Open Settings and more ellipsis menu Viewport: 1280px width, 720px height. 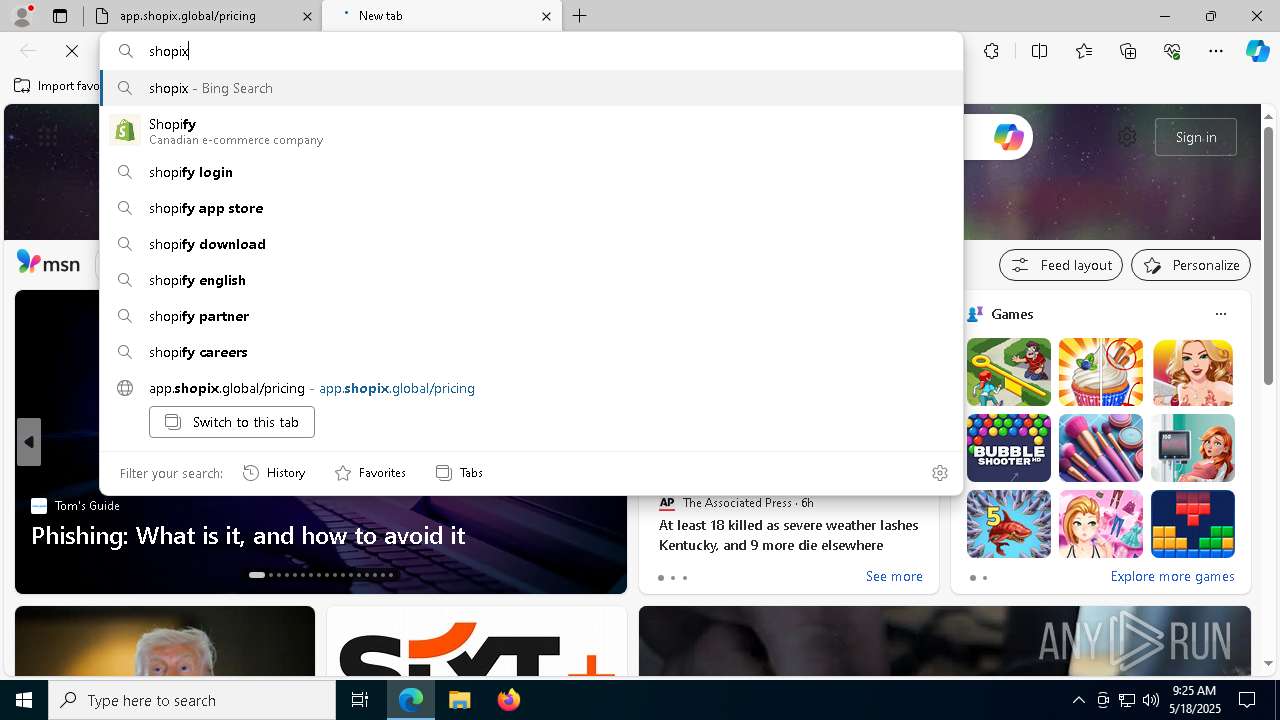1216,51
